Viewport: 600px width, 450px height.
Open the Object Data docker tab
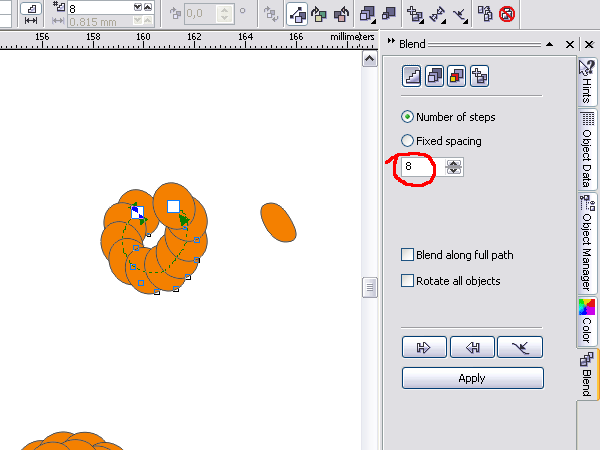coord(587,150)
